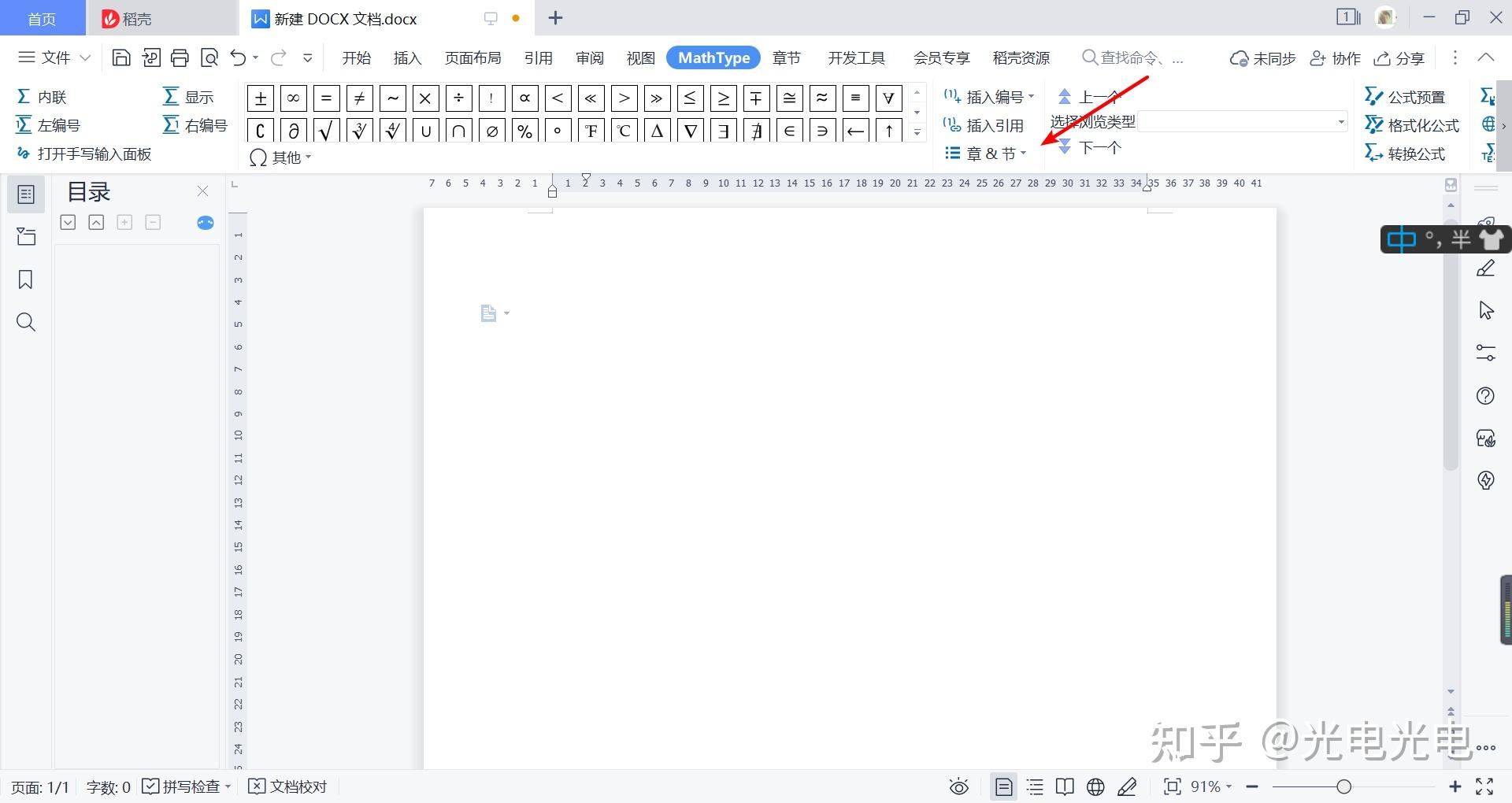
Task: Insert the plus-minus symbol
Action: click(261, 98)
